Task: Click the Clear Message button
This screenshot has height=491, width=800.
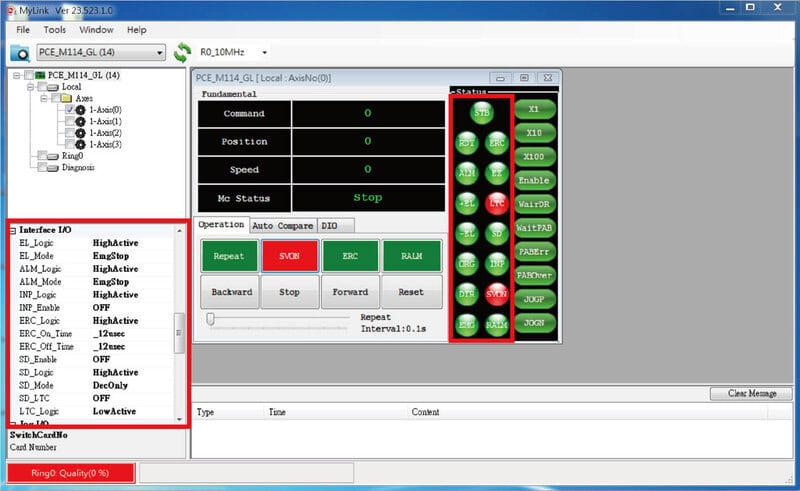Action: point(751,394)
